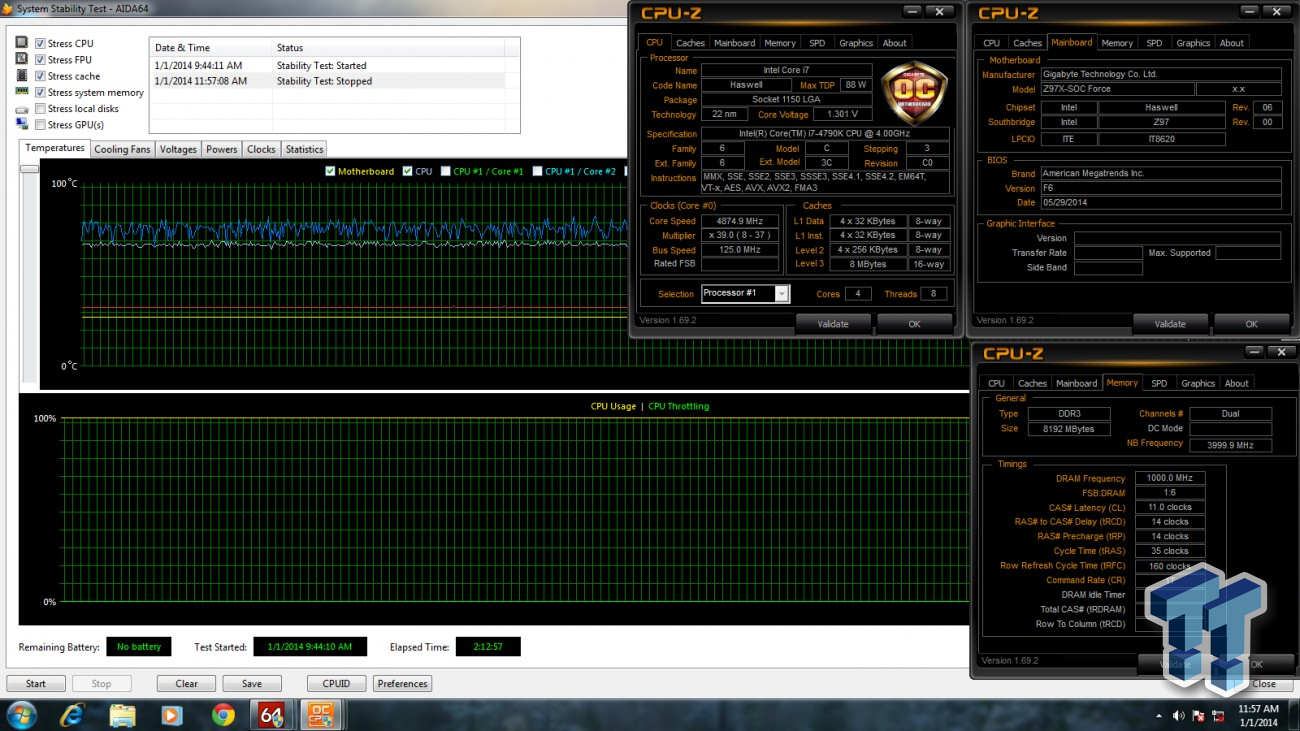Open the Voltages tab

click(x=178, y=149)
